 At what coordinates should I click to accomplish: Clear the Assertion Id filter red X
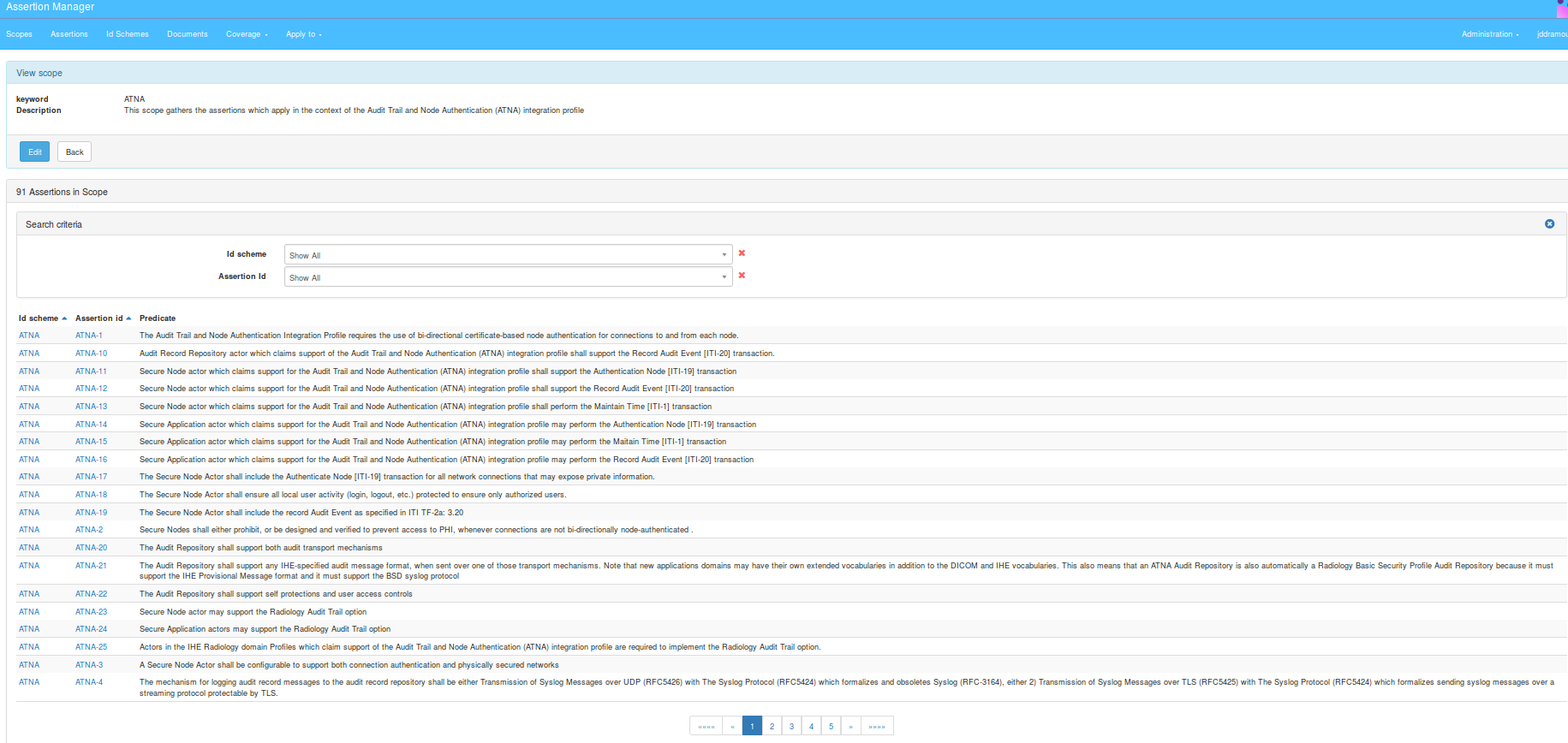tap(742, 276)
